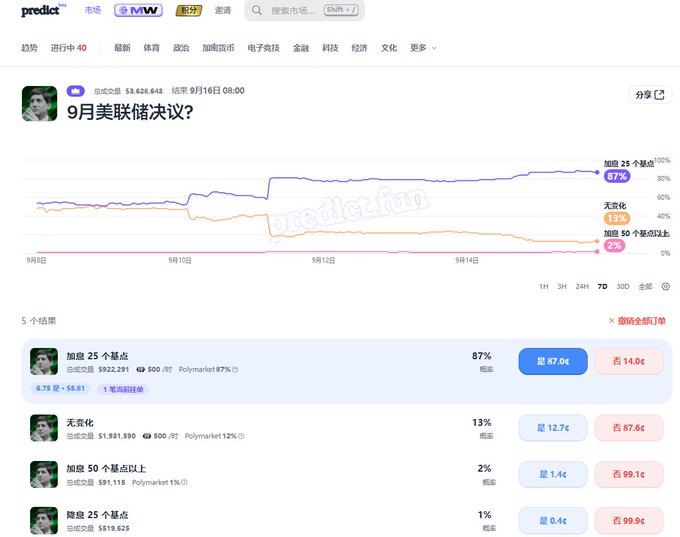Image resolution: width=680 pixels, height=537 pixels.
Task: Buy 是 87.0¢ for 加息 25 个基点
Action: pyautogui.click(x=553, y=361)
